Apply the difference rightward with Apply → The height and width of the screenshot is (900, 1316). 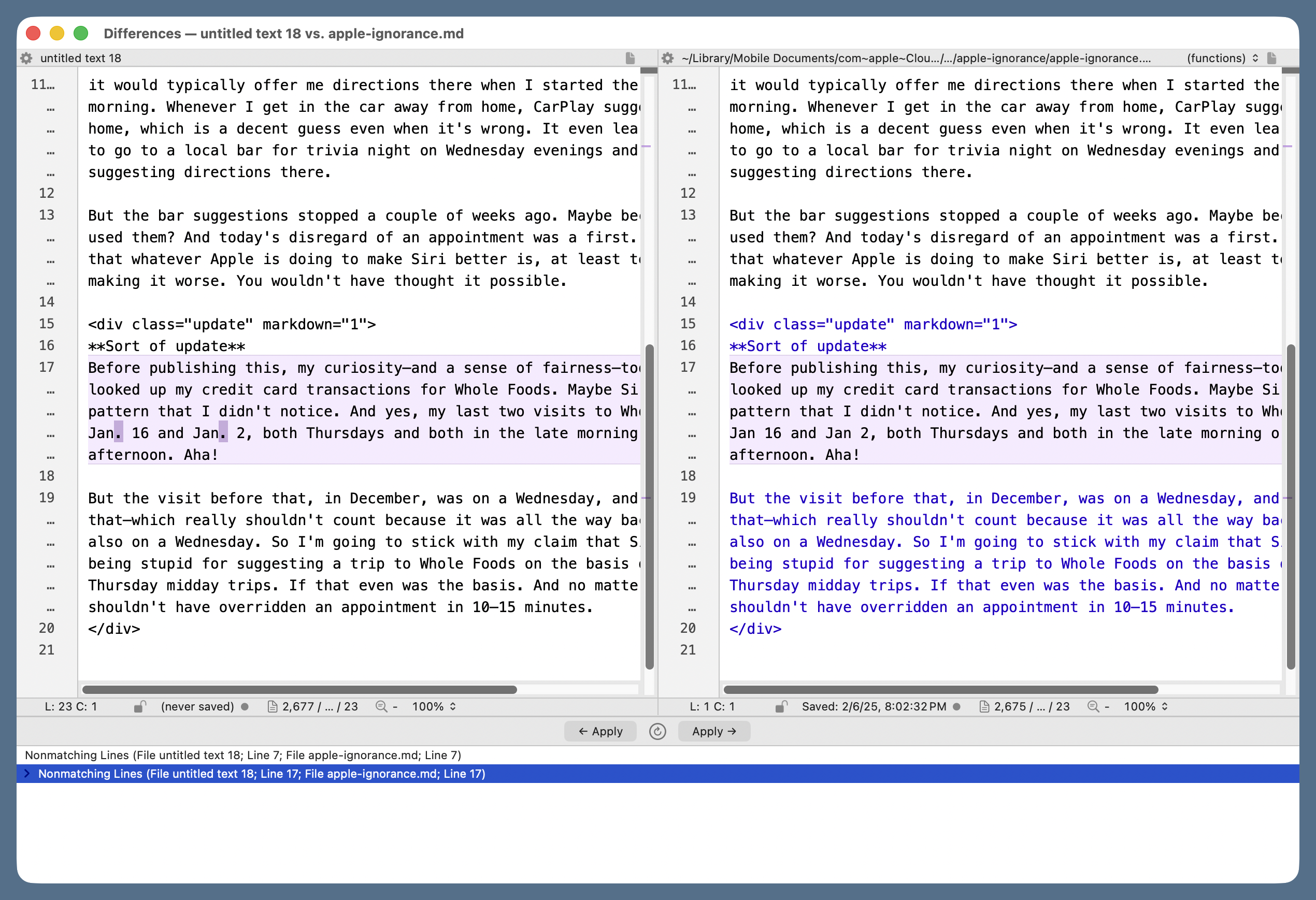(x=714, y=731)
